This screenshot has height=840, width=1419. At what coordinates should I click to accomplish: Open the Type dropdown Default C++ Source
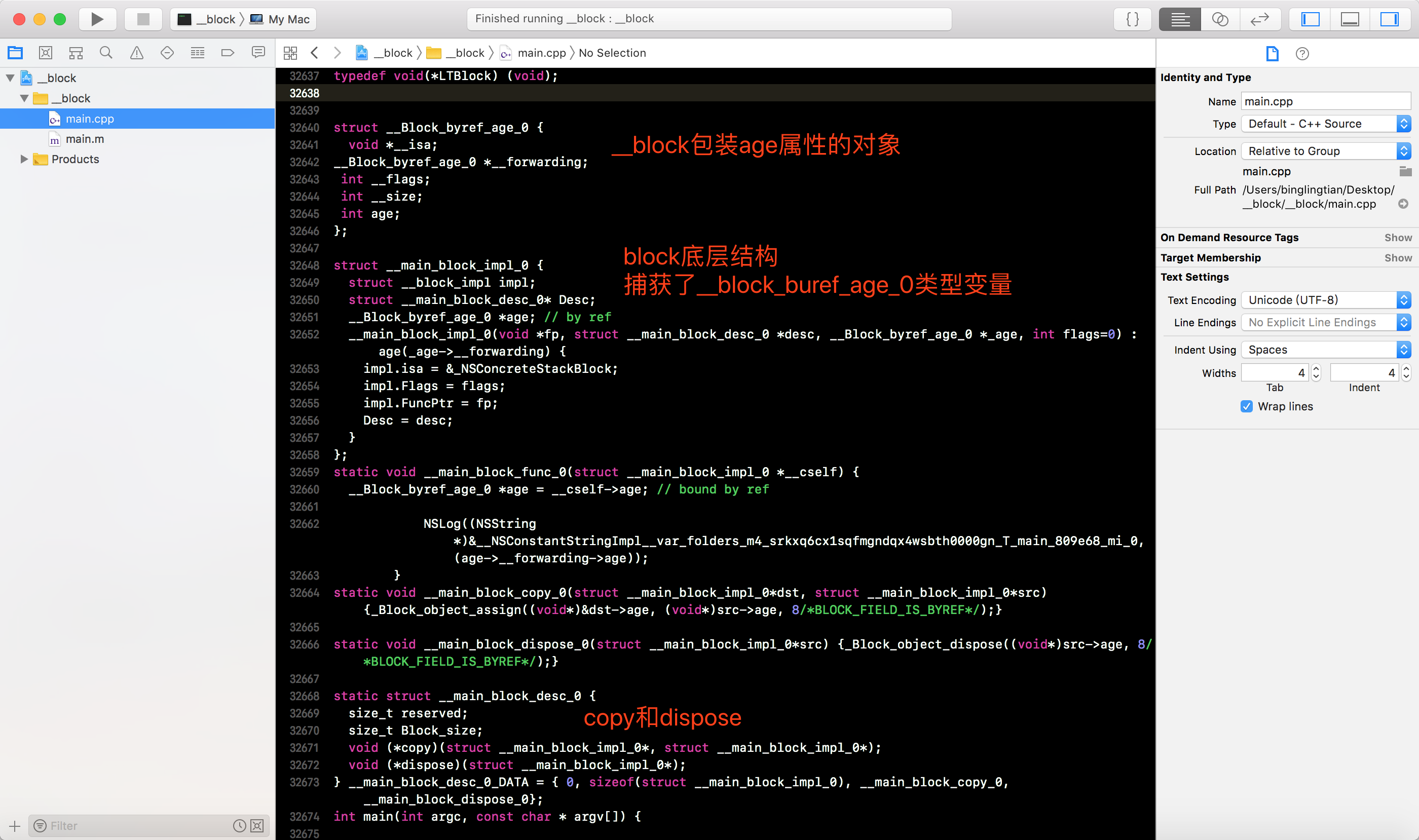pos(1326,124)
